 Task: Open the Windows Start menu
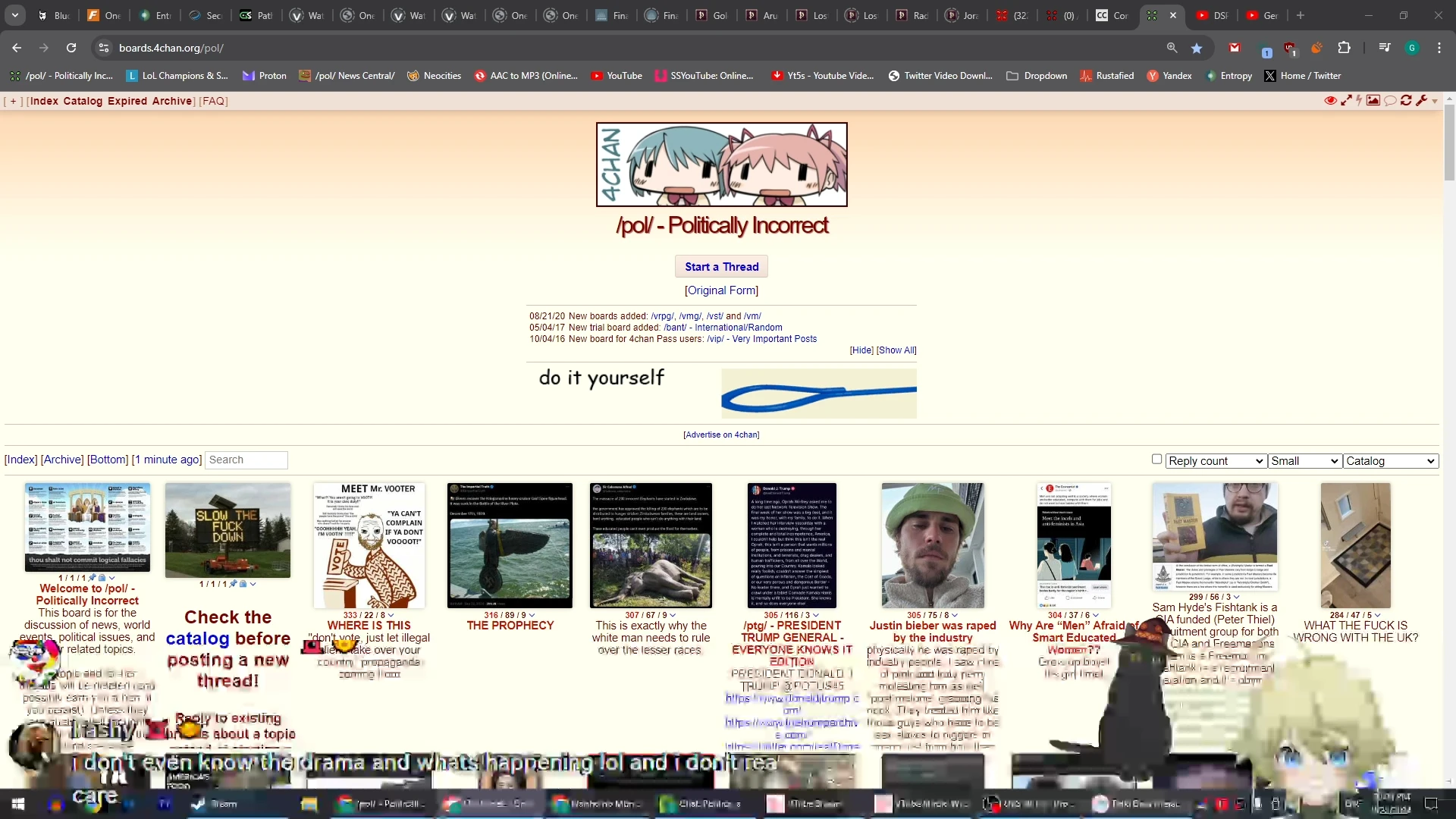pyautogui.click(x=18, y=804)
